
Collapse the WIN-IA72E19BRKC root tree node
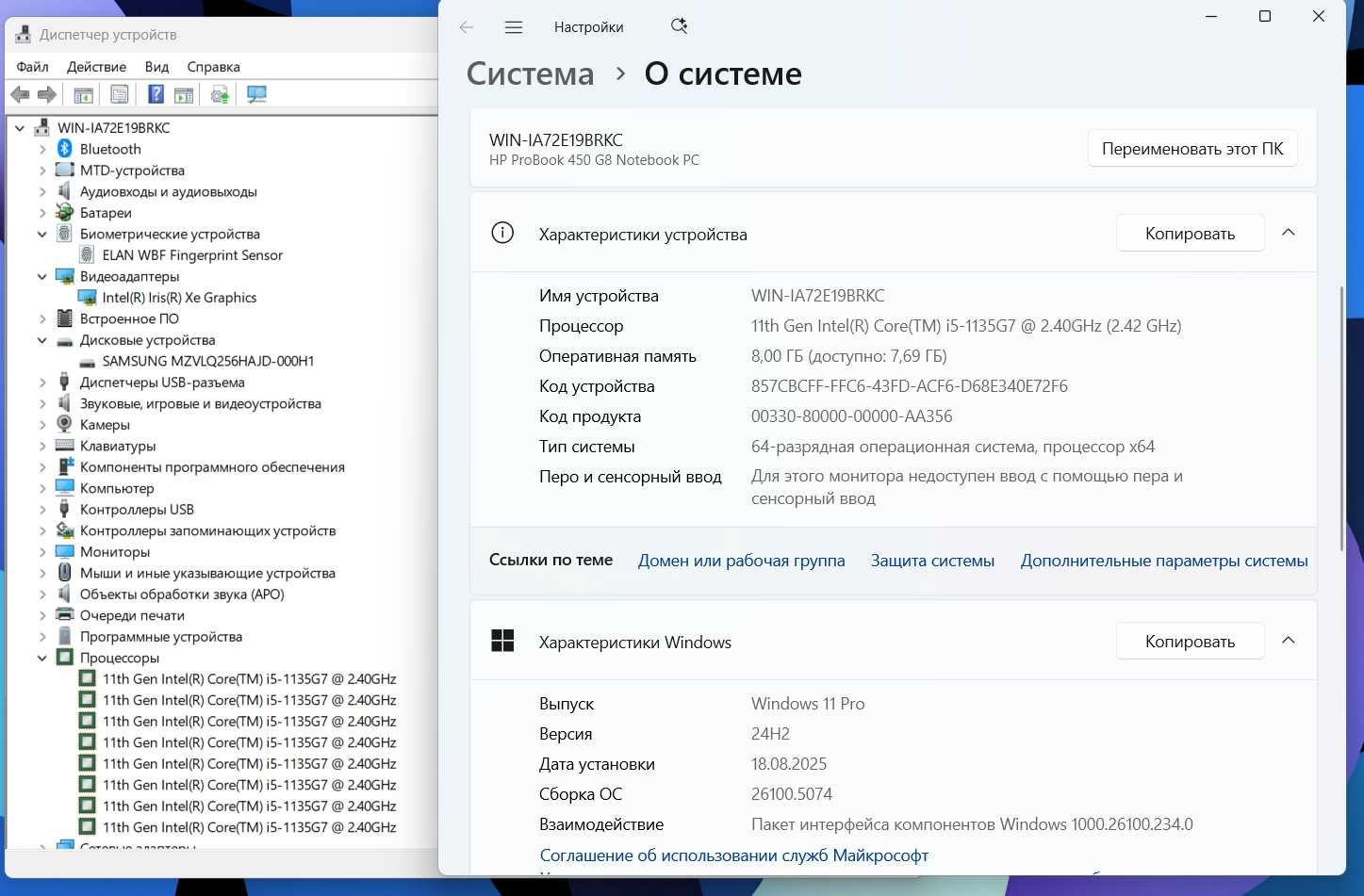point(20,128)
